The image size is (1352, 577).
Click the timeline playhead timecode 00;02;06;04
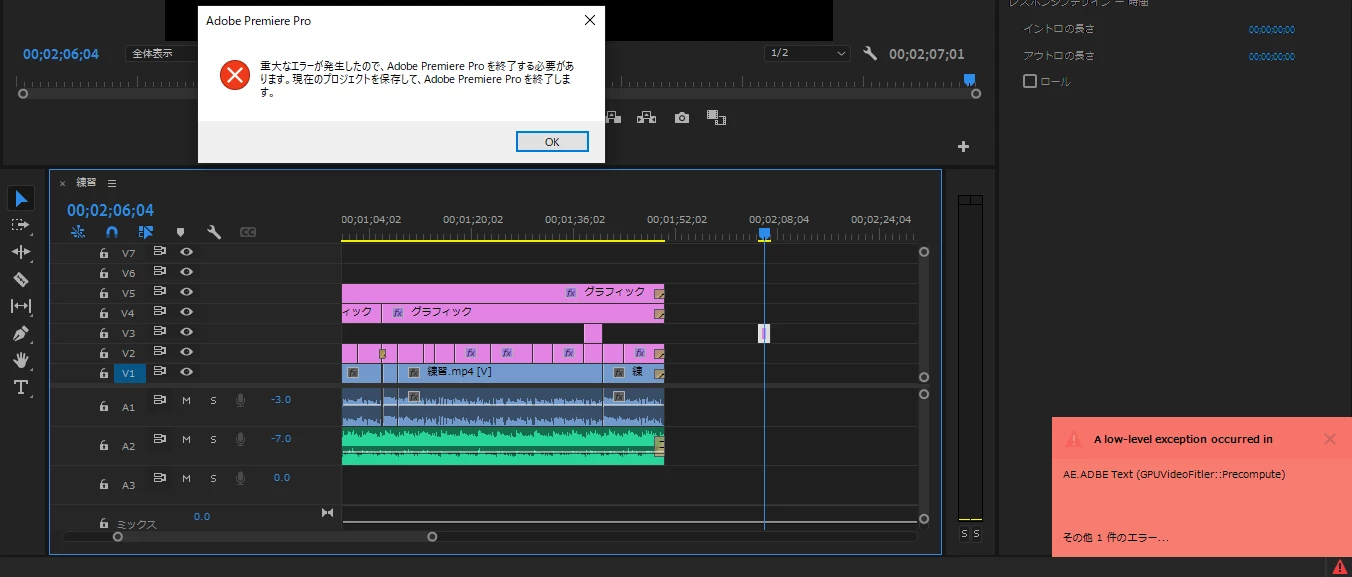click(110, 210)
